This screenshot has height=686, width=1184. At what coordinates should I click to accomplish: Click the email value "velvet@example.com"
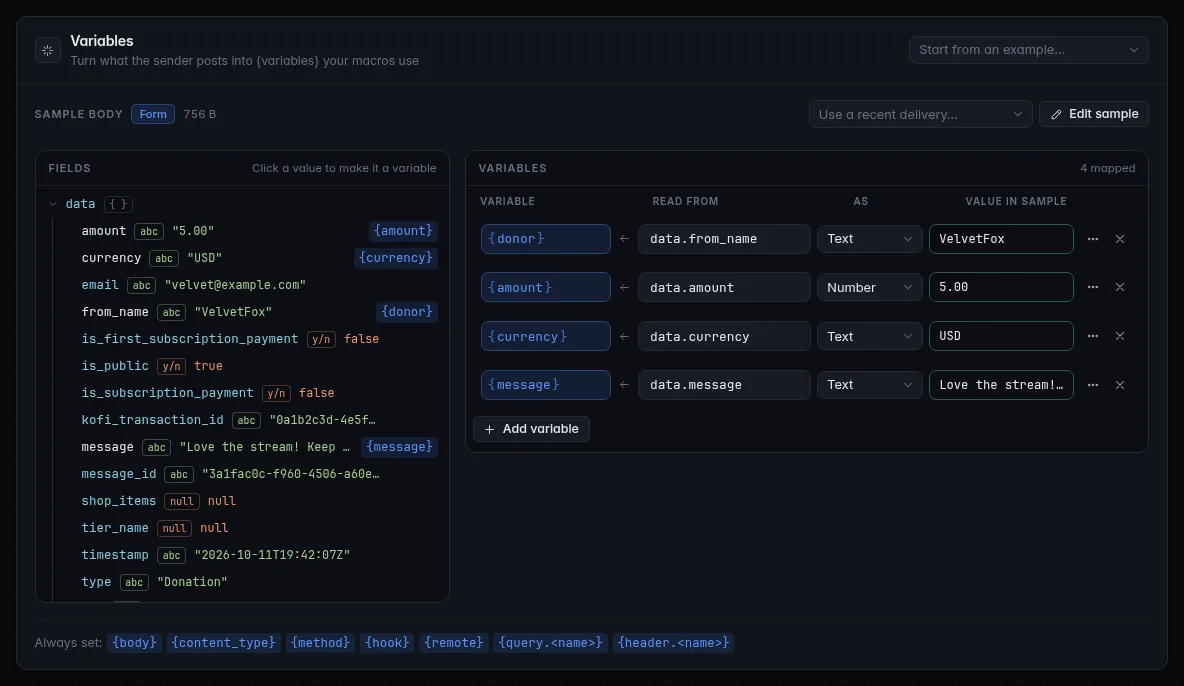click(x=235, y=286)
